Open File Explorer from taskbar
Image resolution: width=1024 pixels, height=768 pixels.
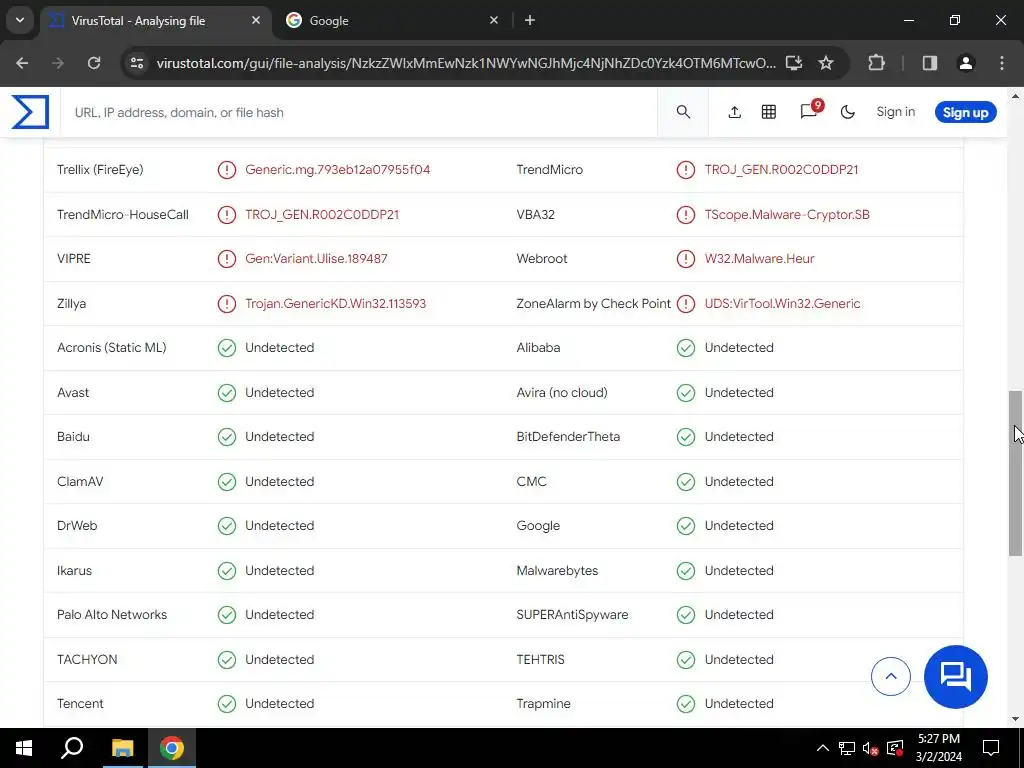point(122,748)
